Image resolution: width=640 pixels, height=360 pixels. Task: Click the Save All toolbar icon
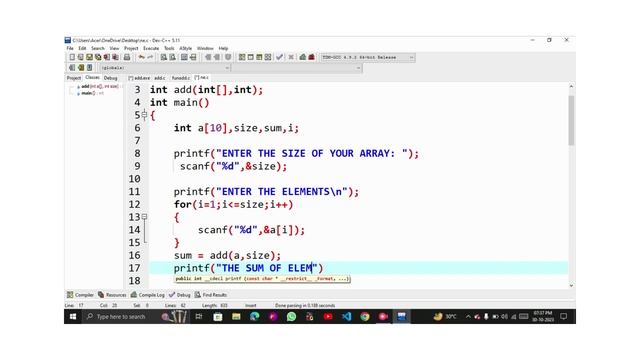coord(98,57)
